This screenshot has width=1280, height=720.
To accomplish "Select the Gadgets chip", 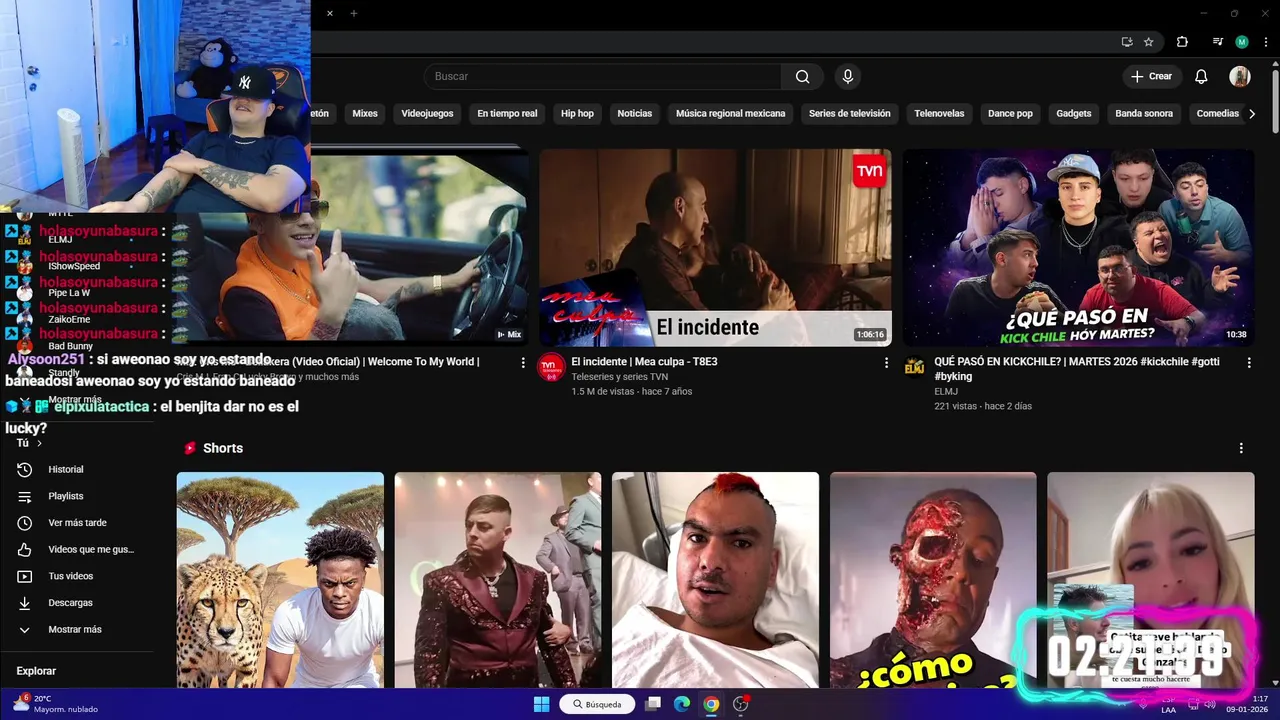I will (1074, 113).
